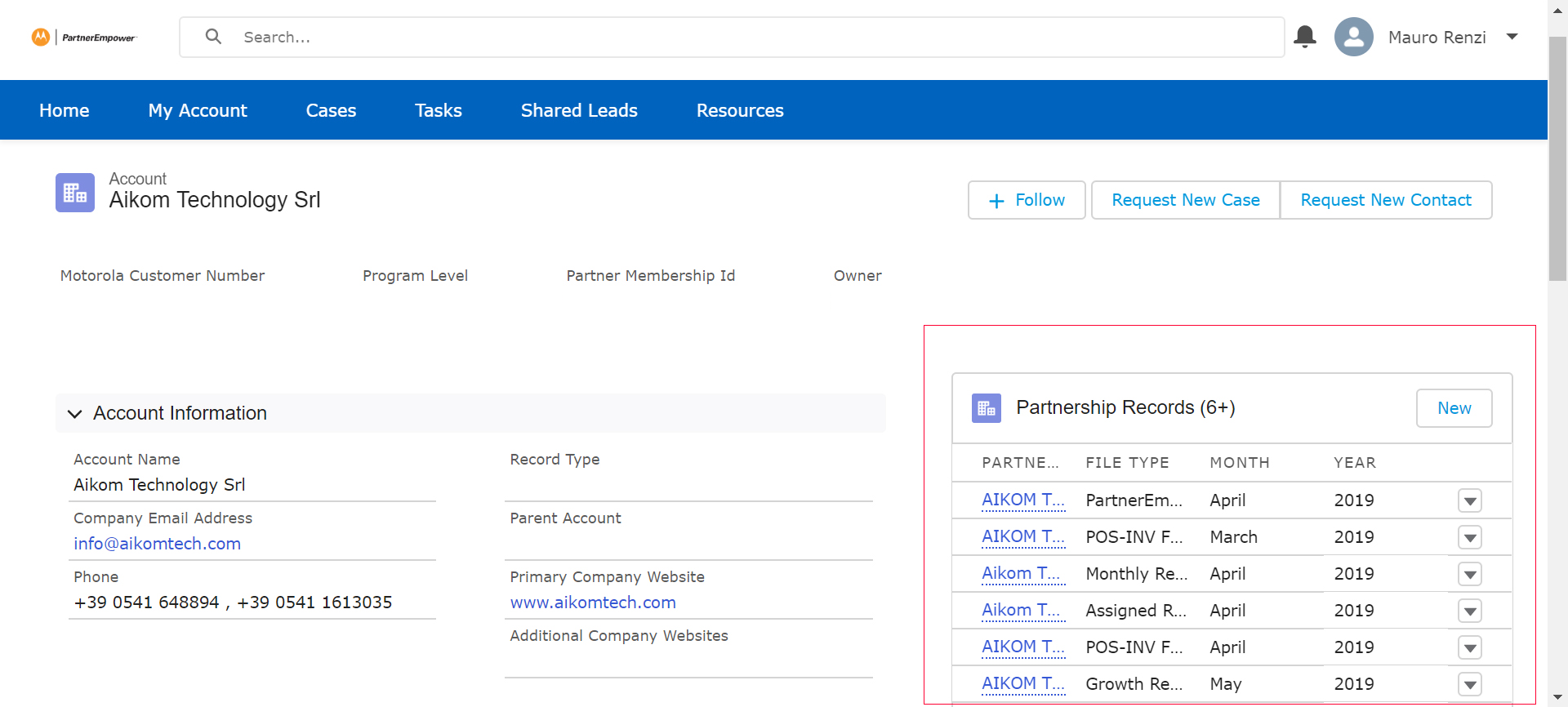Open the info@aikomtech.com email link
Image resolution: width=1568 pixels, height=707 pixels.
(x=157, y=544)
